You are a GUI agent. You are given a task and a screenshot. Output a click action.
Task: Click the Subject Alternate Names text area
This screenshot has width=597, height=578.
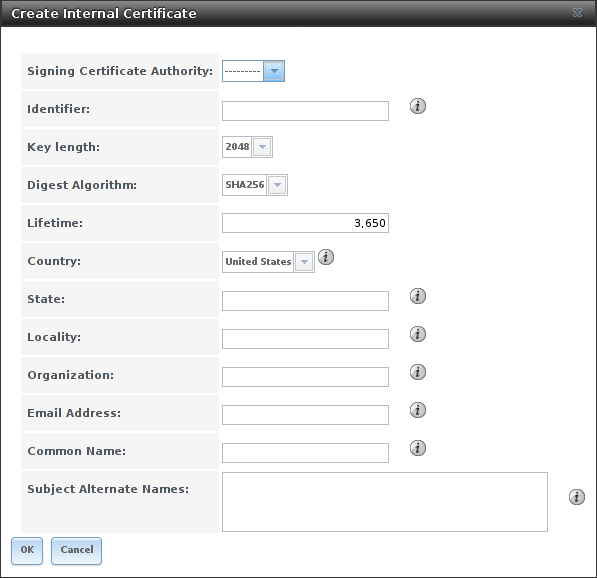coord(385,502)
